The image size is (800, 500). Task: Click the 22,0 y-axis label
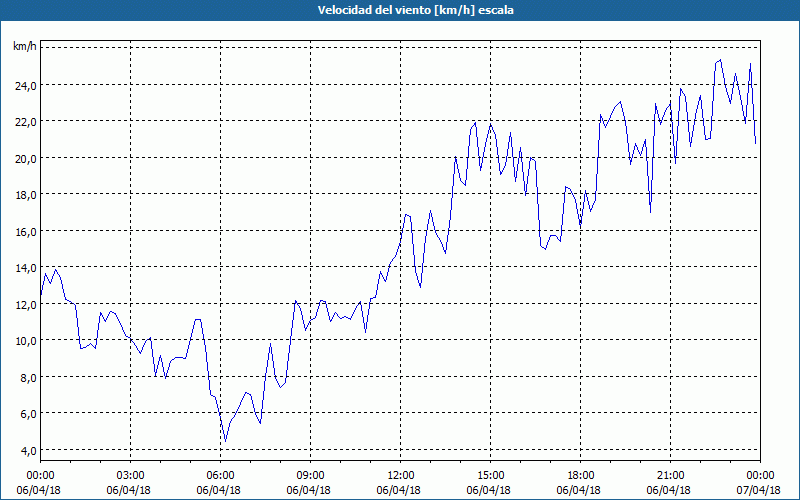(x=26, y=122)
